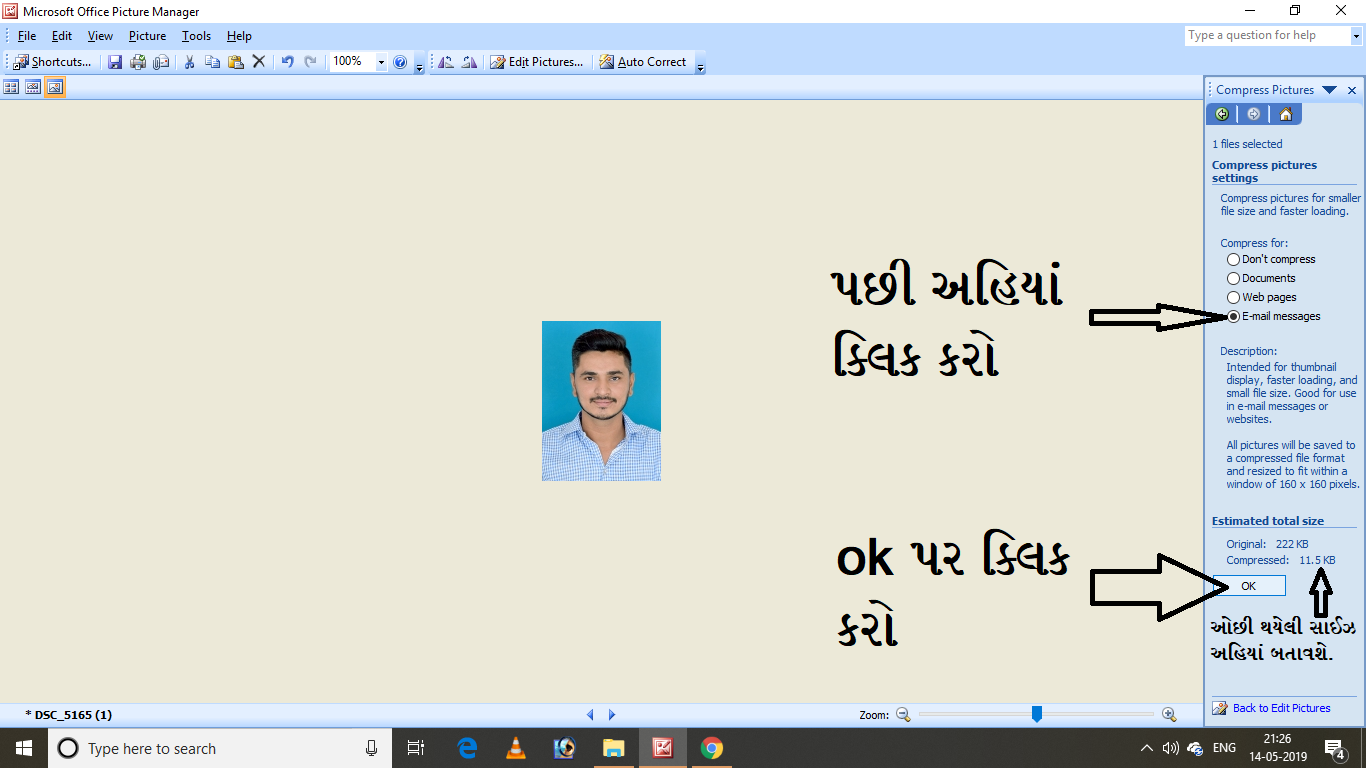Switch to Thumbnail View mode
This screenshot has height=768, width=1366.
[x=11, y=87]
